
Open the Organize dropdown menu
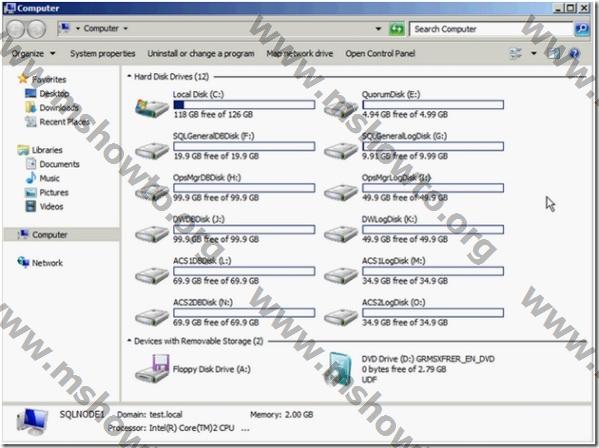coord(33,53)
